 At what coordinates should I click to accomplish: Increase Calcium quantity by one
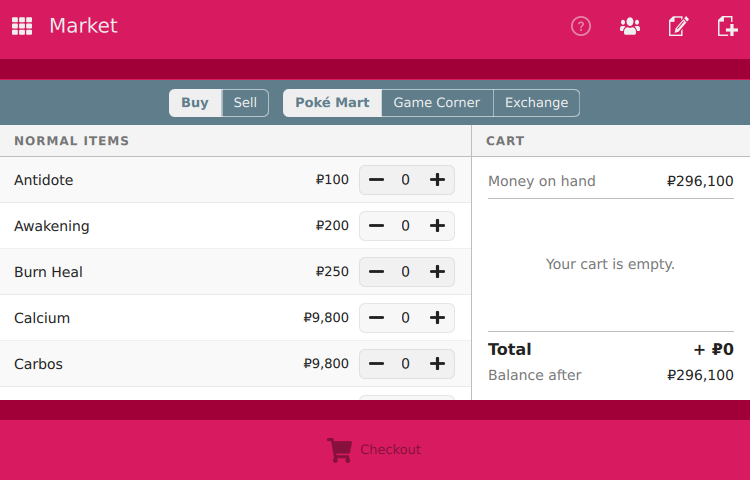(x=437, y=317)
